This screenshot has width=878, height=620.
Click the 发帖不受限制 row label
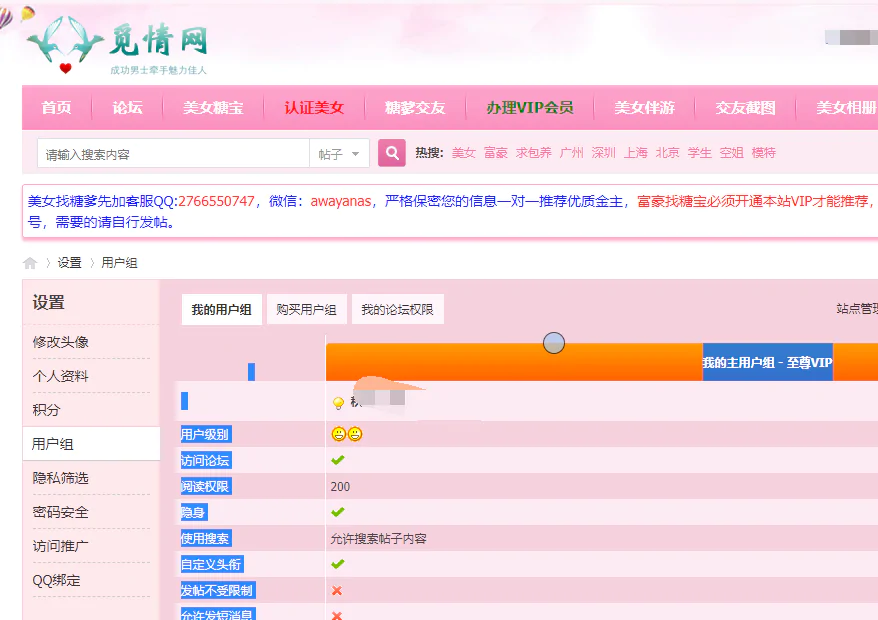click(218, 590)
